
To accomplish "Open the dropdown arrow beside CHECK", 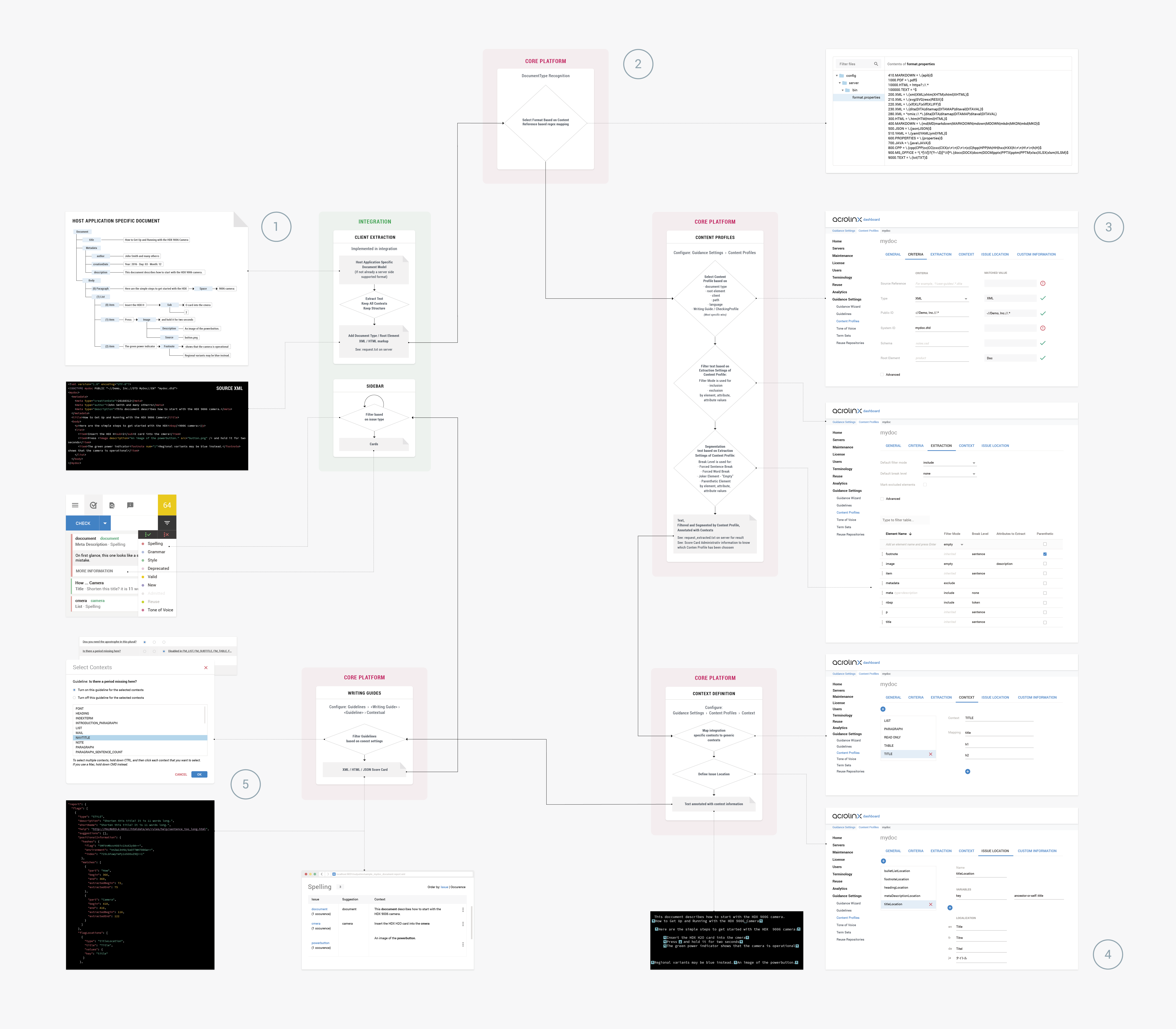I will [x=105, y=523].
